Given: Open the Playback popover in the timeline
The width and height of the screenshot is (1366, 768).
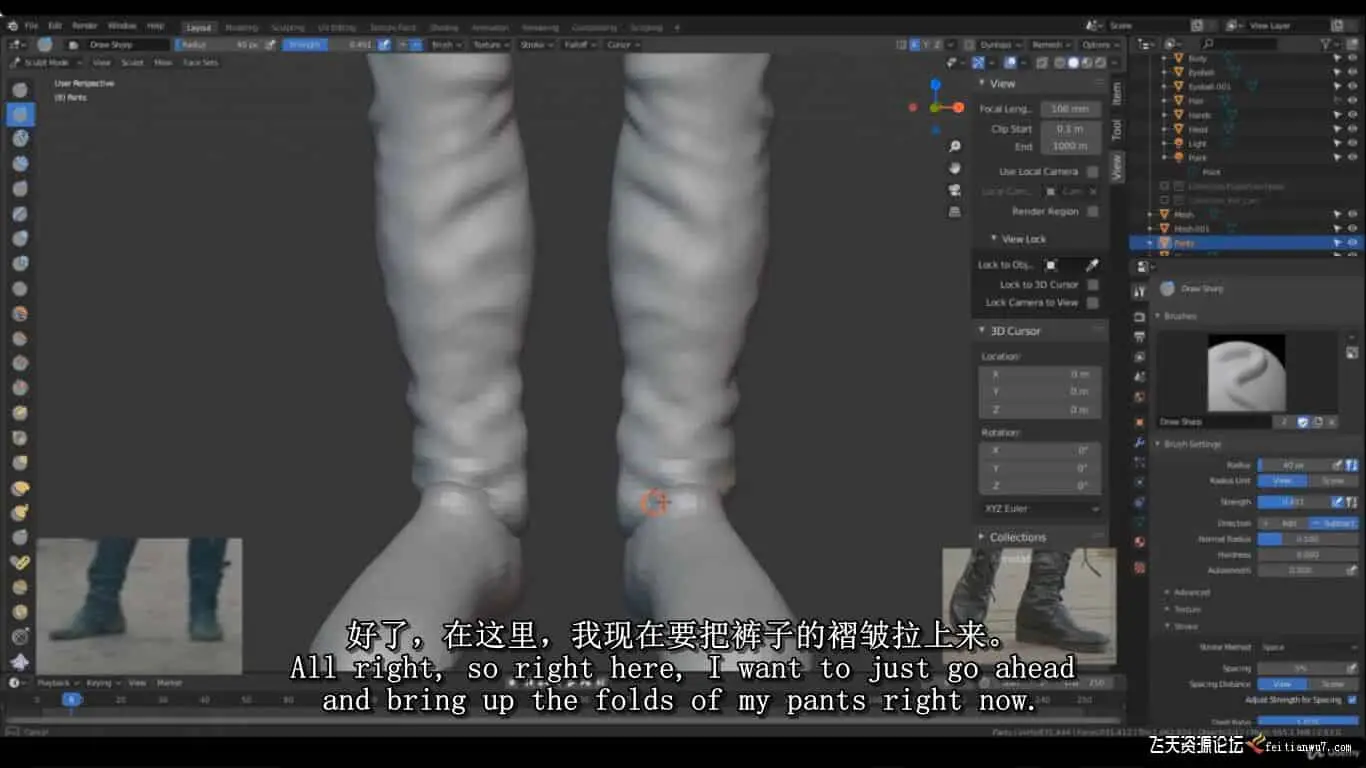Looking at the screenshot, I should coord(56,683).
